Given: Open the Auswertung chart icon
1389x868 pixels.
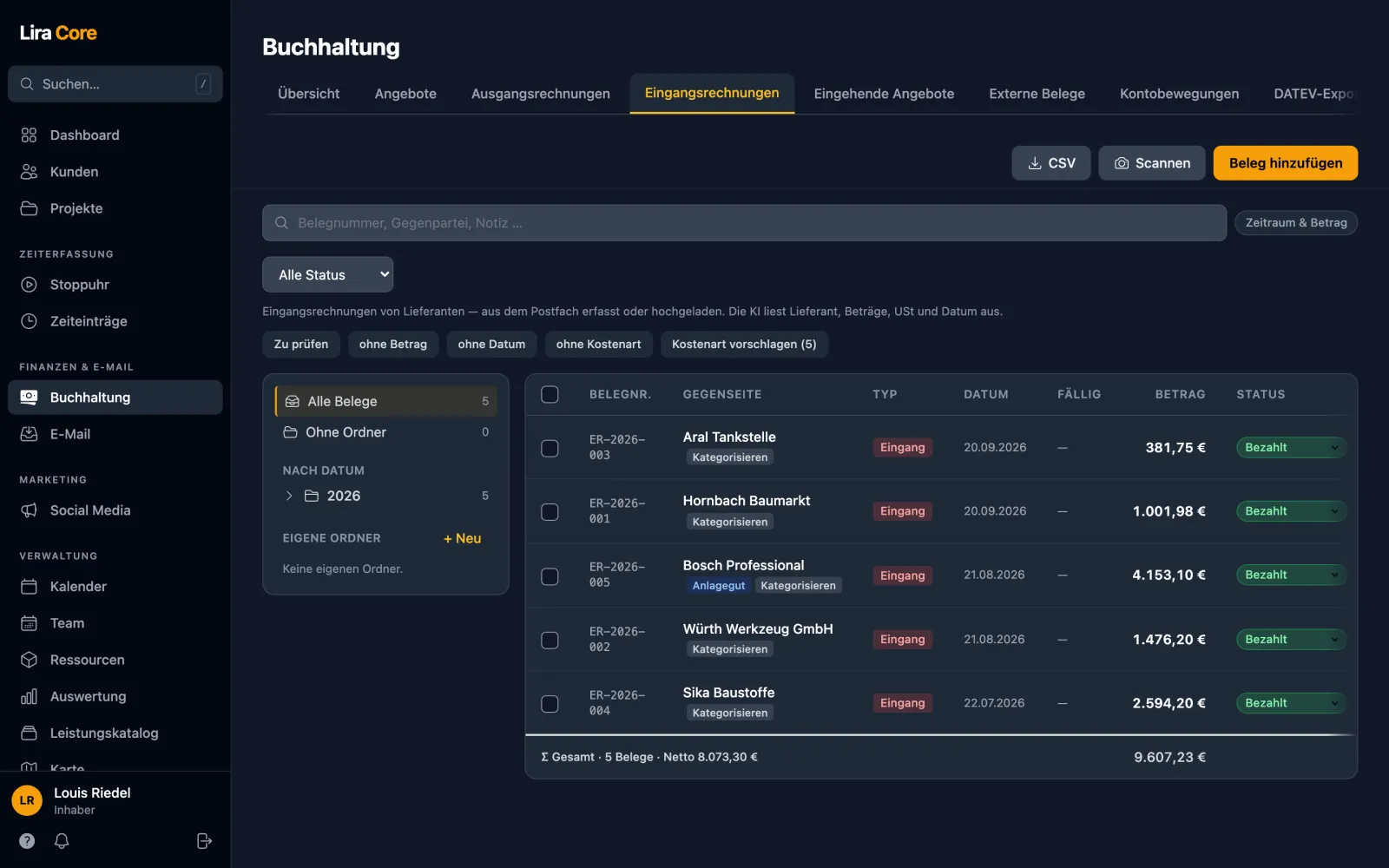Looking at the screenshot, I should coord(29,696).
